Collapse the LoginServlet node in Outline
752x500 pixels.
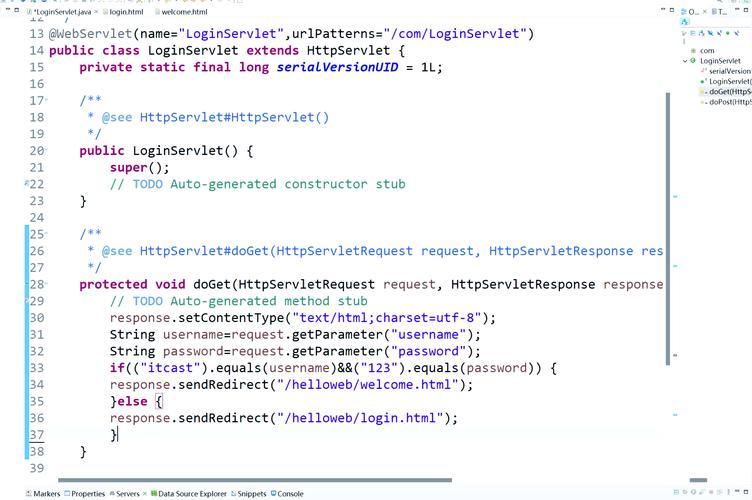click(x=685, y=61)
